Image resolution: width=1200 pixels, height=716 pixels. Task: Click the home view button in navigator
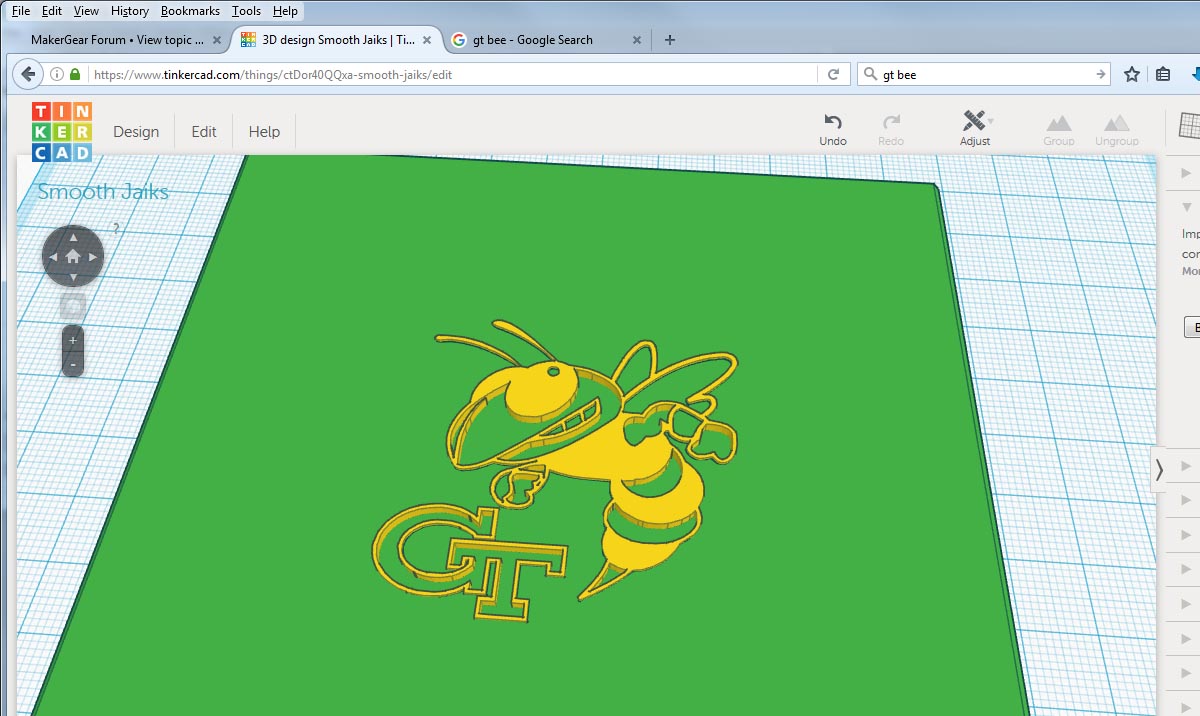(x=73, y=257)
